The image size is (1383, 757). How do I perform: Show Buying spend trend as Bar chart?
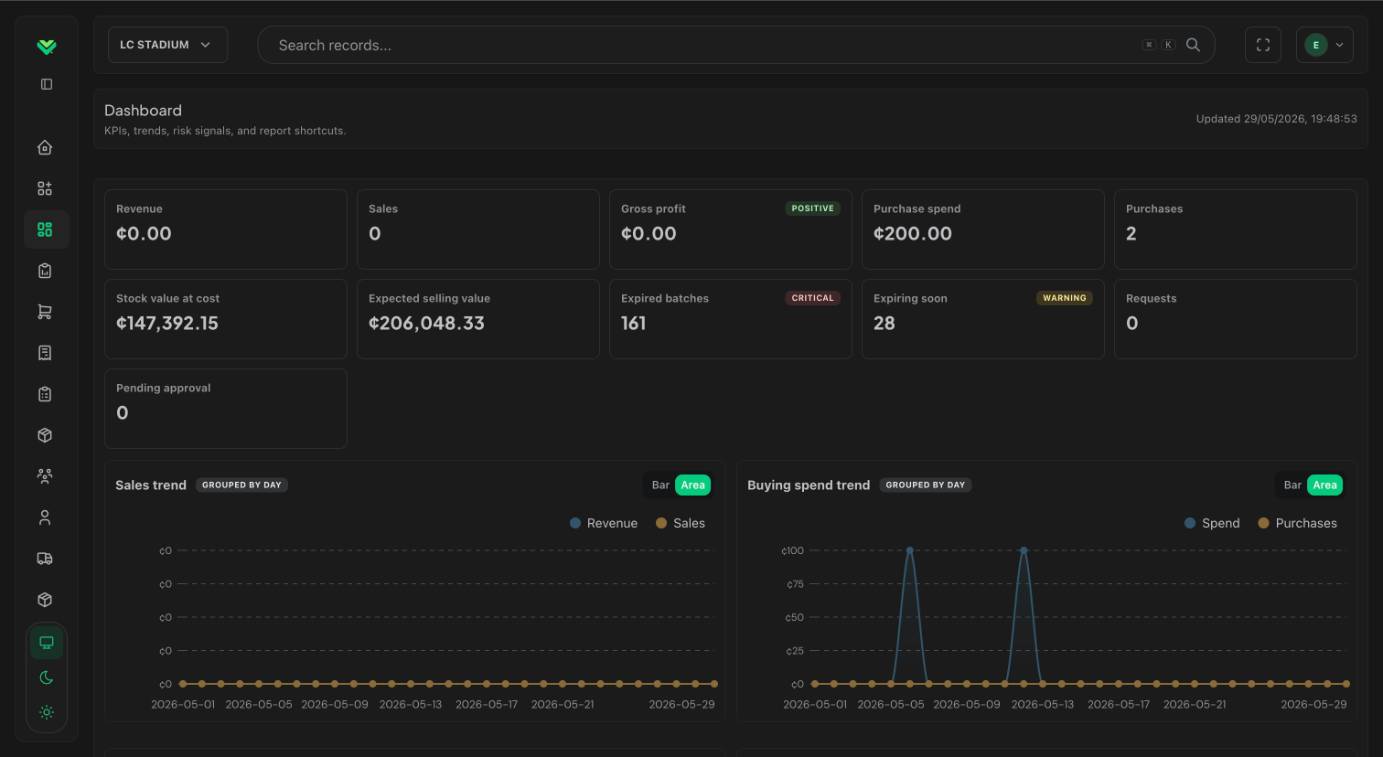1293,485
